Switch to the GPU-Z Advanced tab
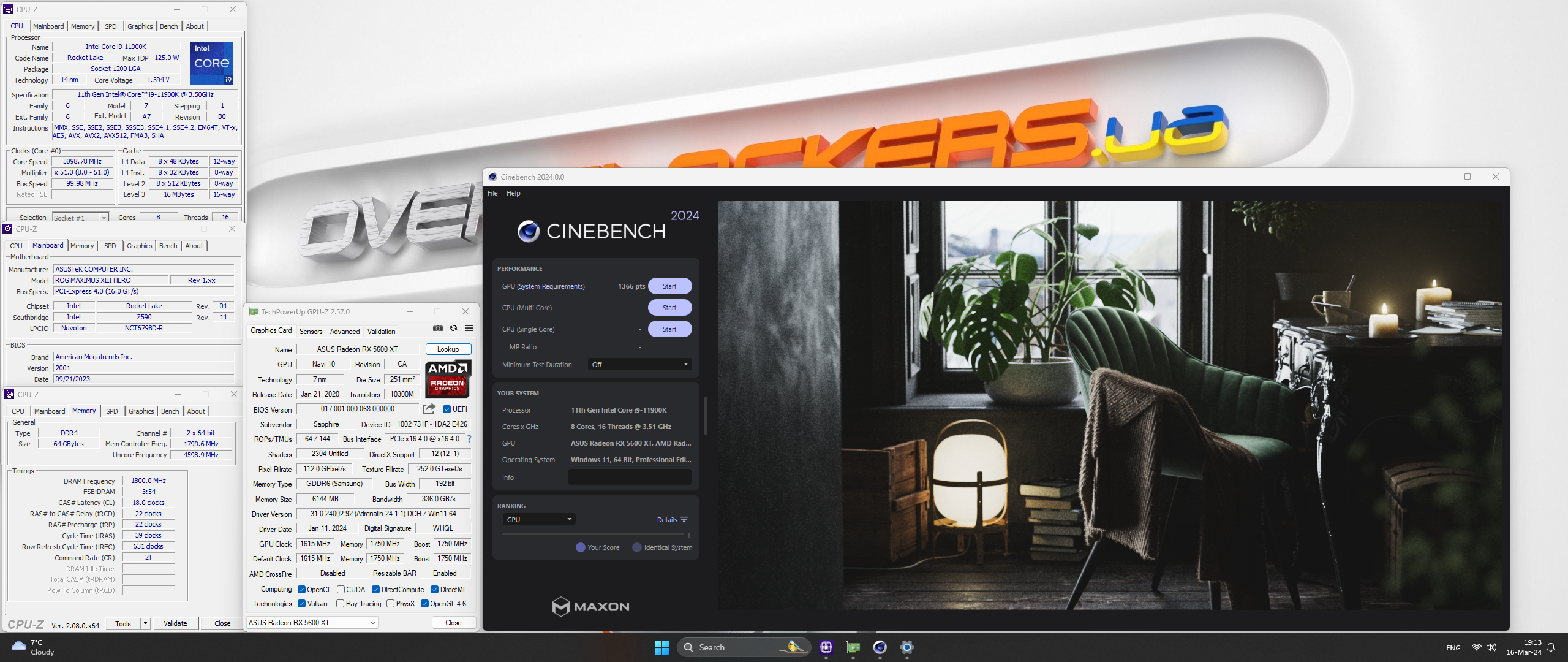Screen dimensions: 1568x662 (345, 332)
